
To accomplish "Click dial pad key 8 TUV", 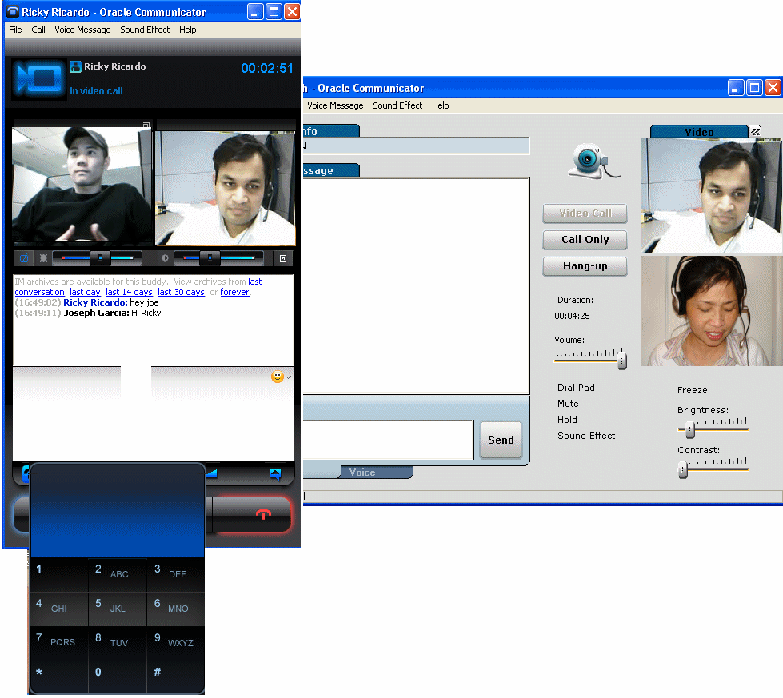I will coord(117,641).
